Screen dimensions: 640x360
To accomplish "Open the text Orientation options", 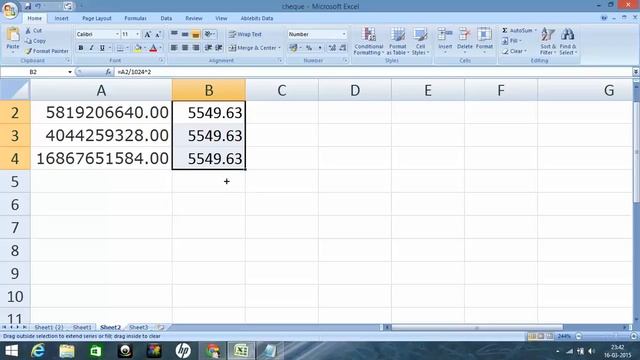I will (x=209, y=34).
